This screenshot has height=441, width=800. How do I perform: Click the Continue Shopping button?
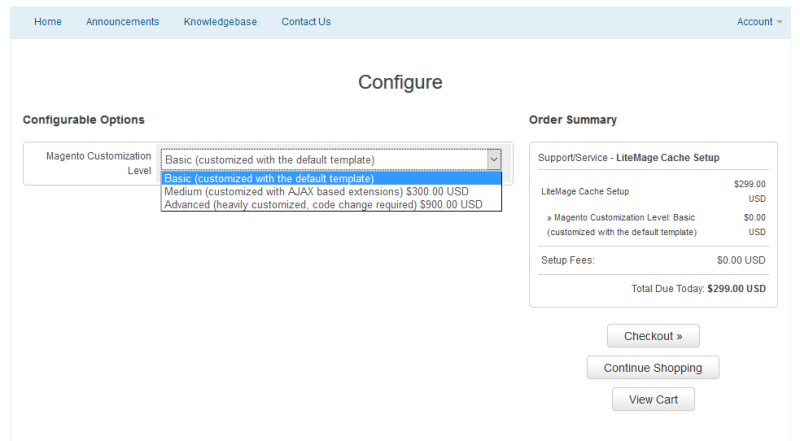coord(653,368)
